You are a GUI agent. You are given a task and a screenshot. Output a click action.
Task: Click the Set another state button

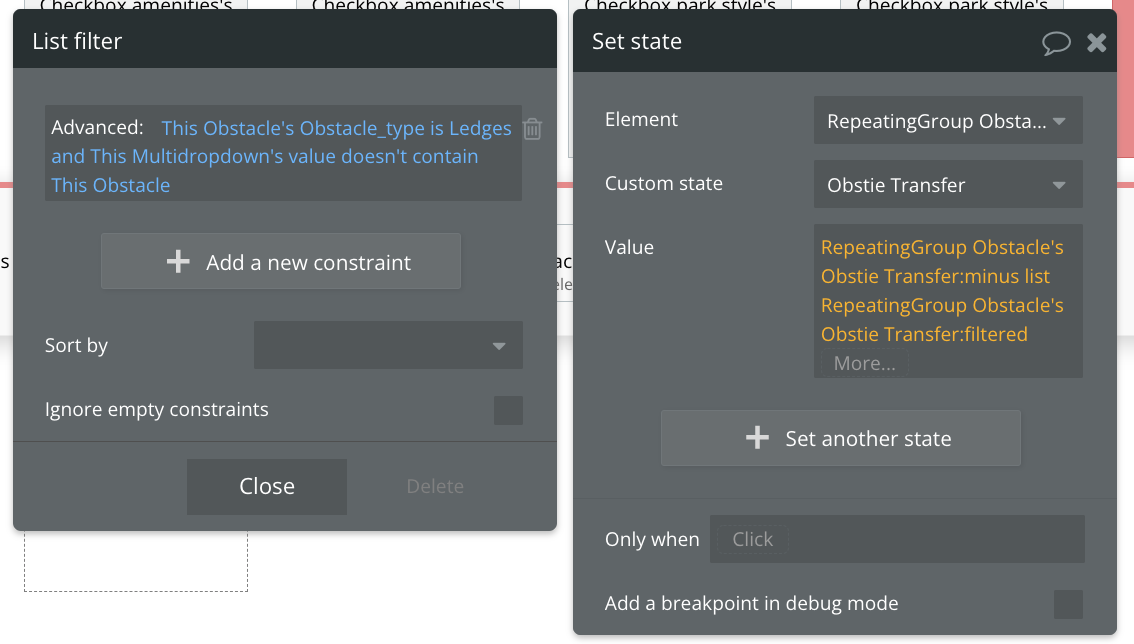click(840, 437)
